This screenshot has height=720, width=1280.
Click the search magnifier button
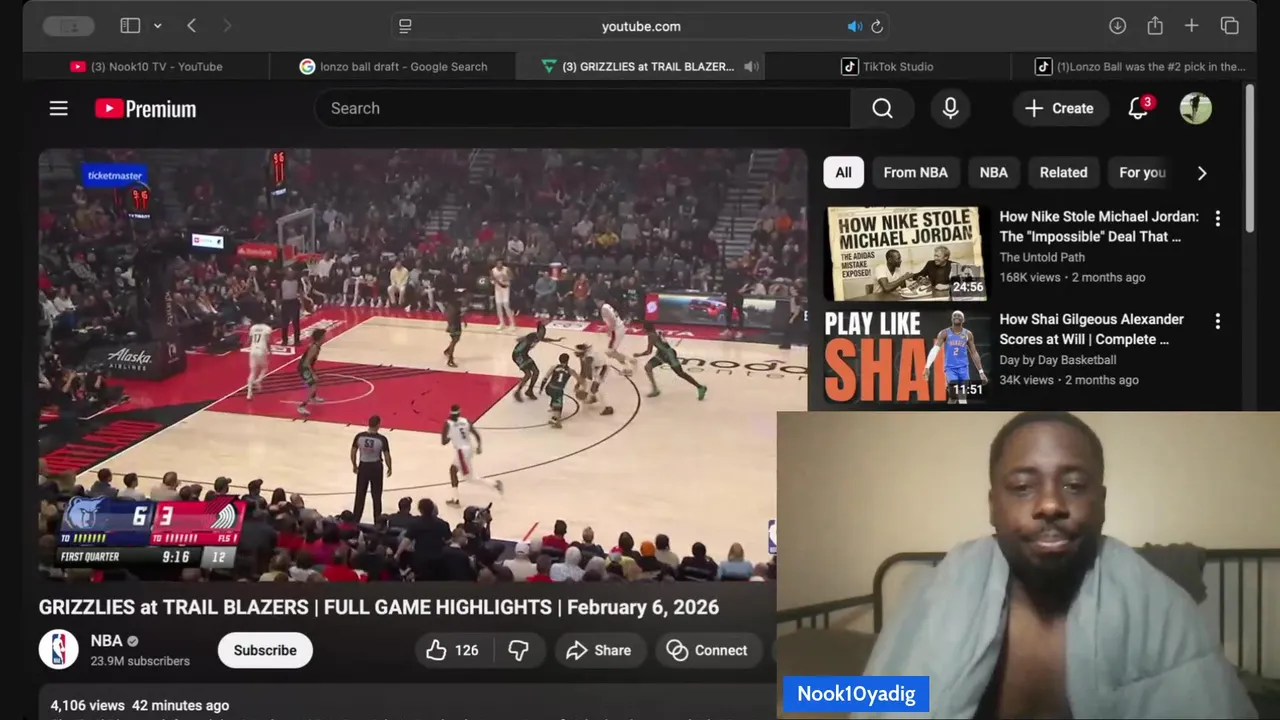click(882, 108)
